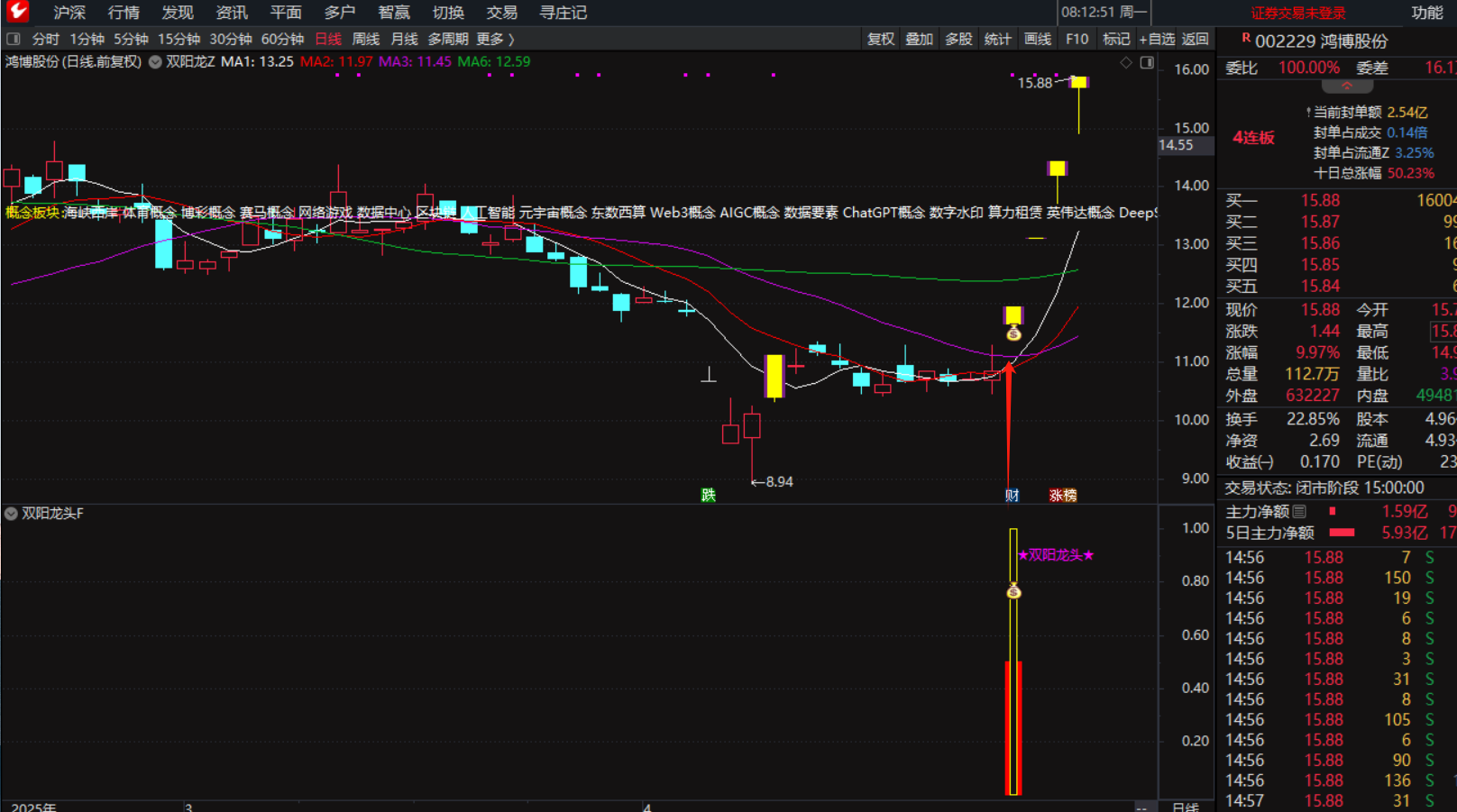This screenshot has height=812, width=1457.
Task: Open the 双阳龙头F indicator dropdown
Action: click(x=12, y=514)
